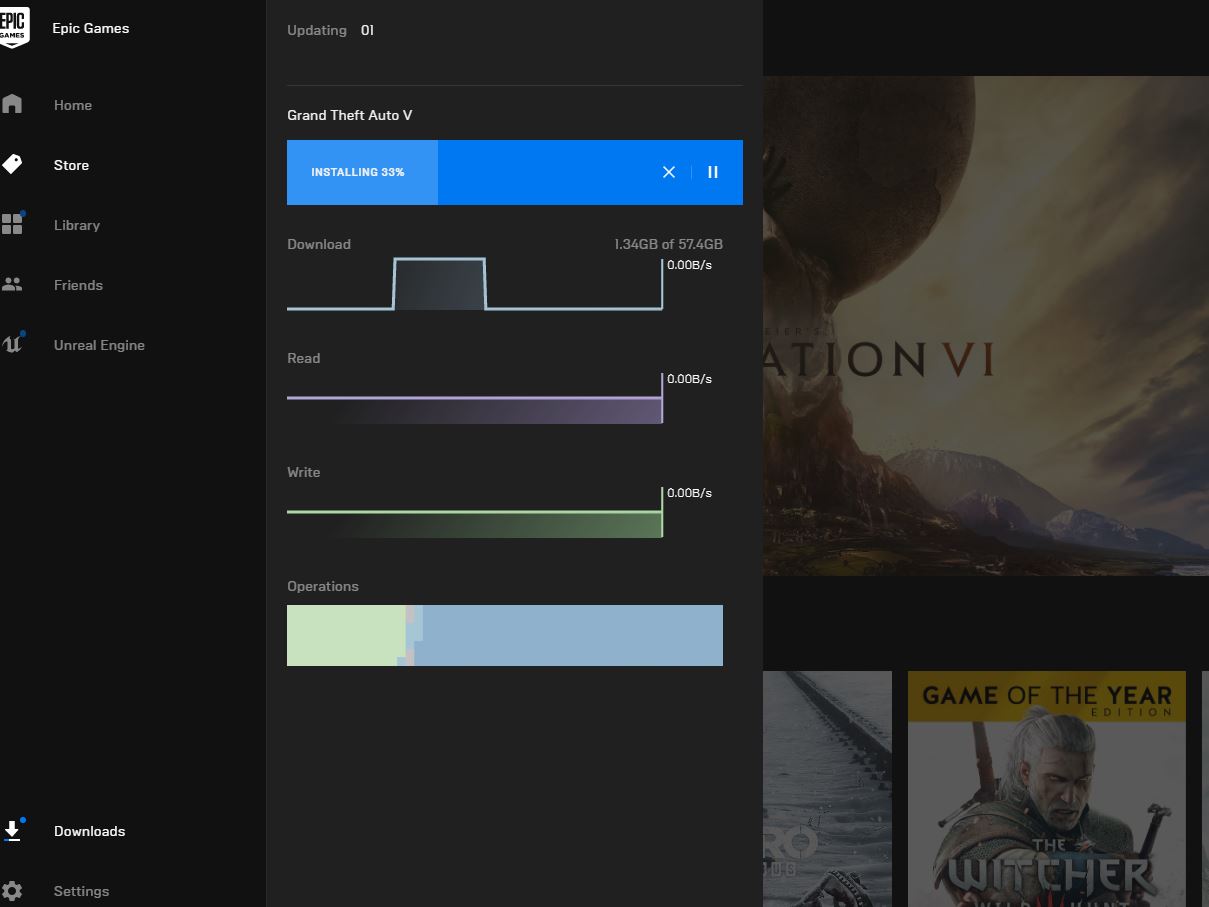1209x907 pixels.
Task: Click the Write label
Action: 303,472
